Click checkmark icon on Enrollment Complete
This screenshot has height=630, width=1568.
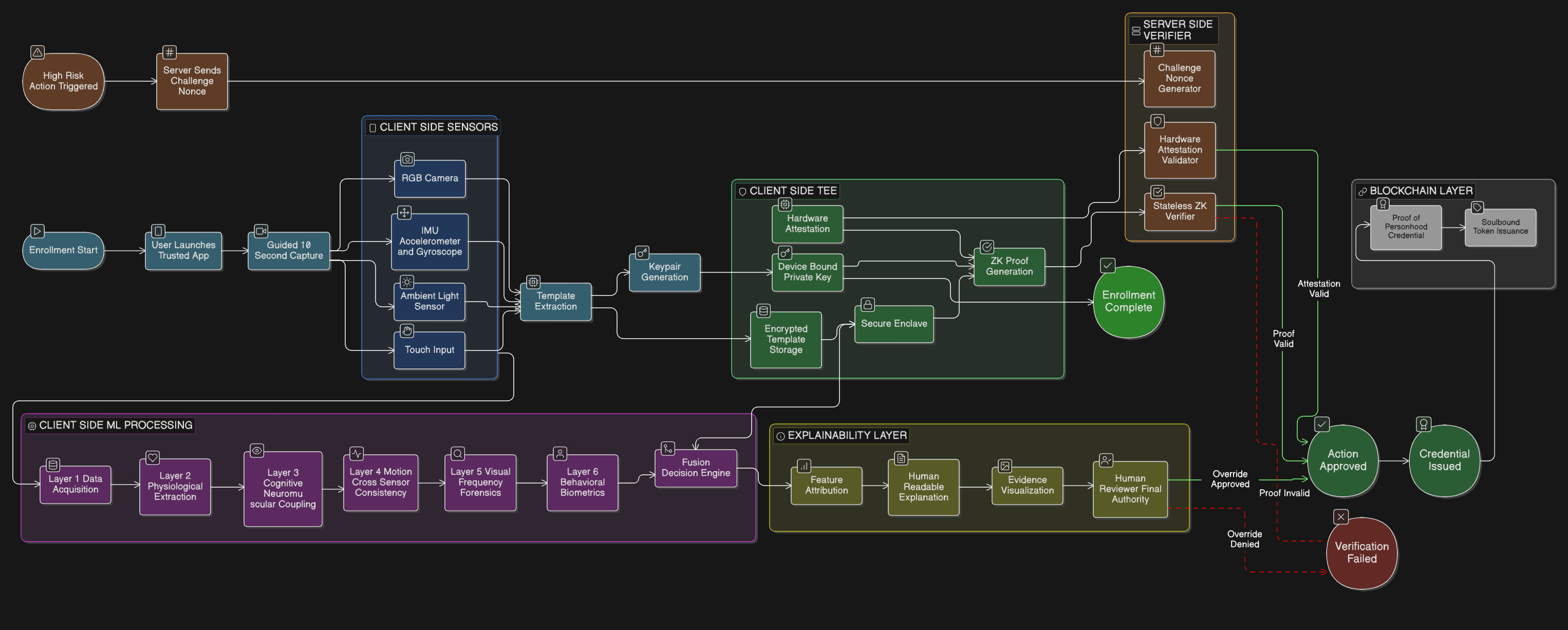1108,265
